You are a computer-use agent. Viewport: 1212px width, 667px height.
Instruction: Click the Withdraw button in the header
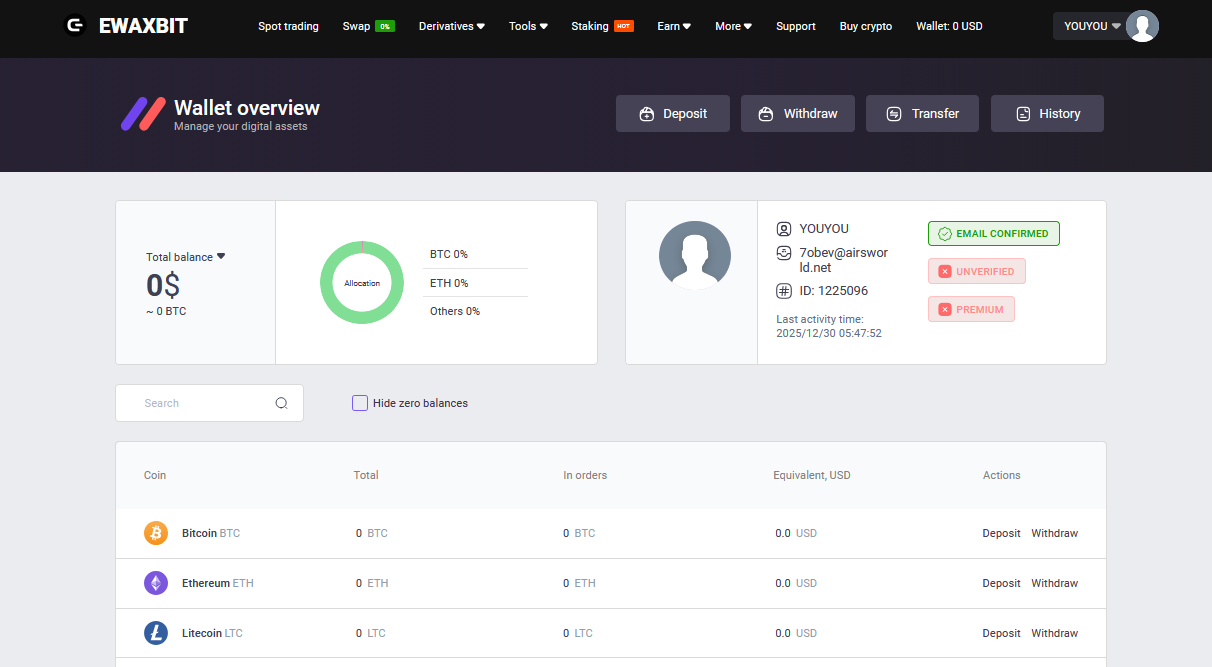[798, 114]
